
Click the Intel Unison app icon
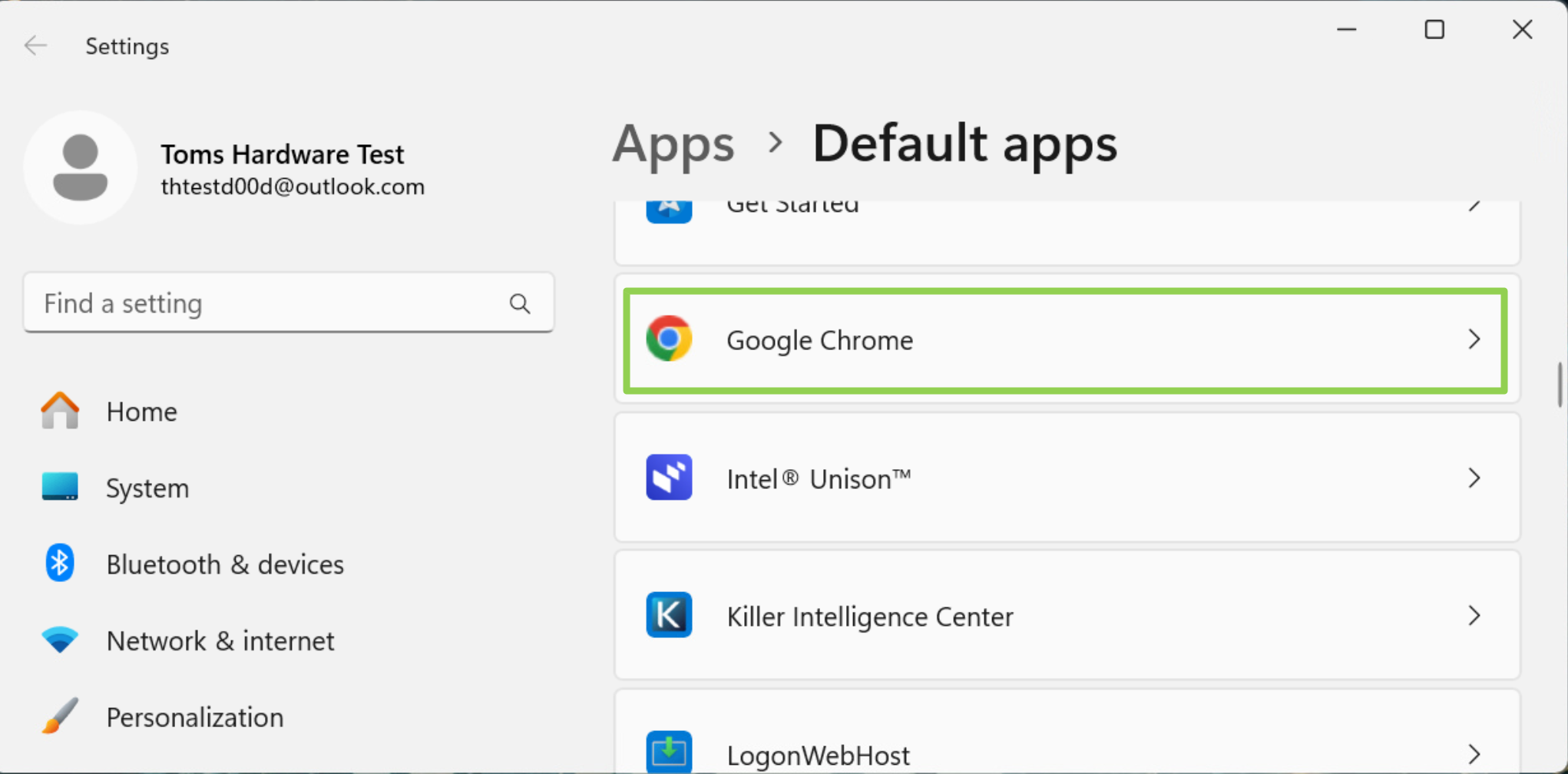pos(669,478)
